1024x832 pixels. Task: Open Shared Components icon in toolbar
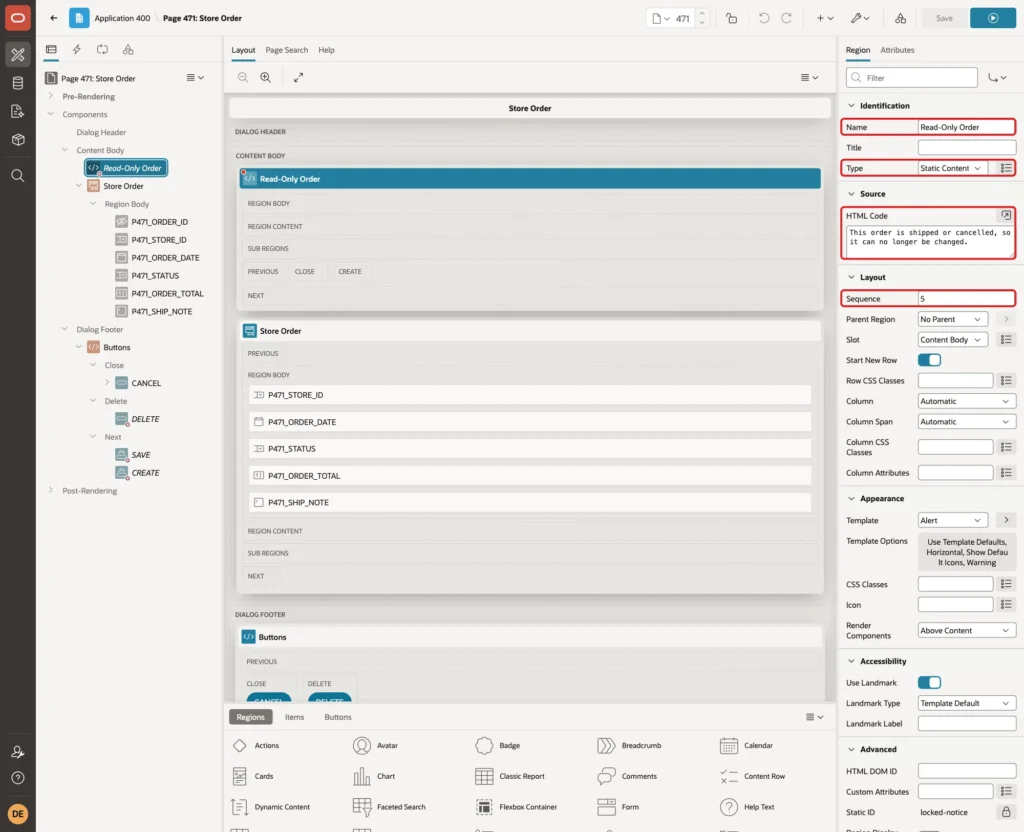[901, 18]
